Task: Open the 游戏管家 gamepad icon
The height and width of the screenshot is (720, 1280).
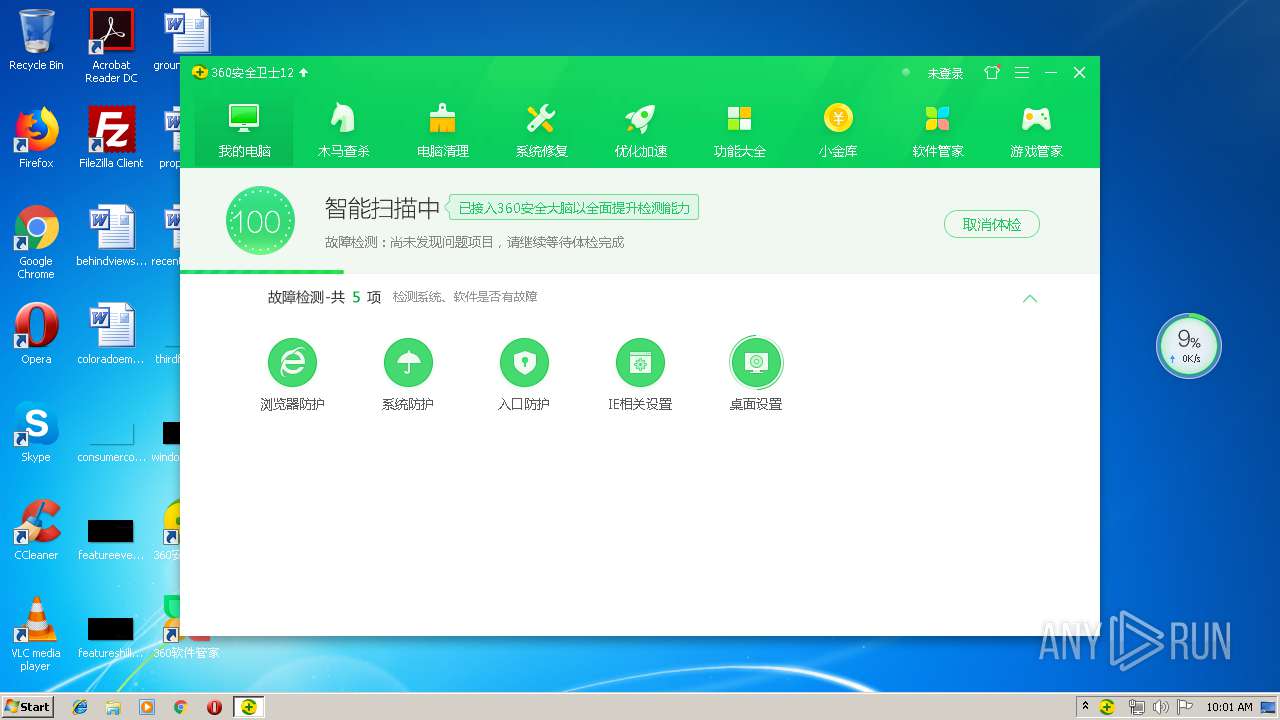Action: click(x=1036, y=119)
